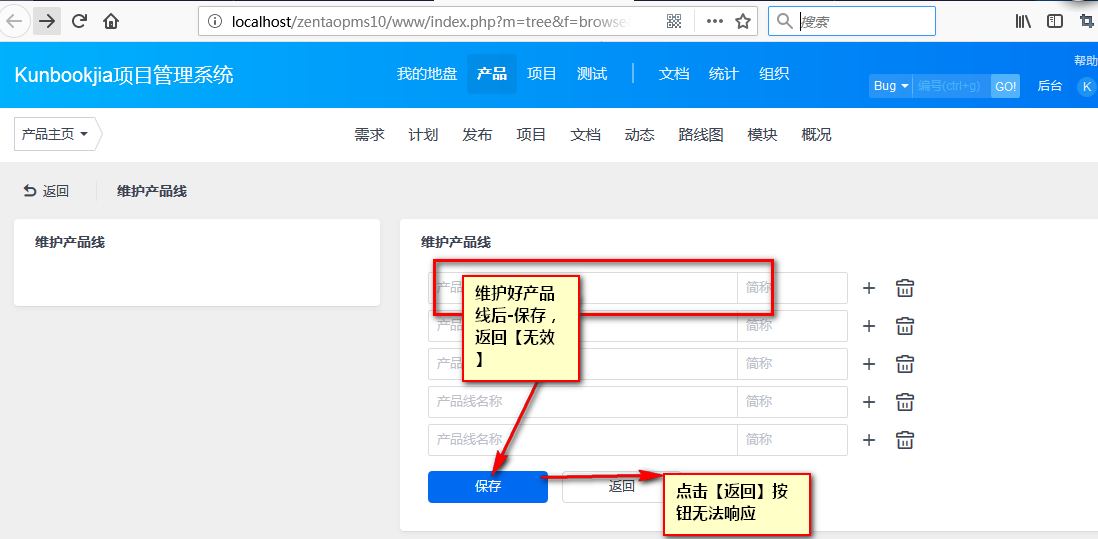Screen dimensions: 1098x539
Task: Click the add row plus icon in the second product line row
Action: pyautogui.click(x=869, y=326)
